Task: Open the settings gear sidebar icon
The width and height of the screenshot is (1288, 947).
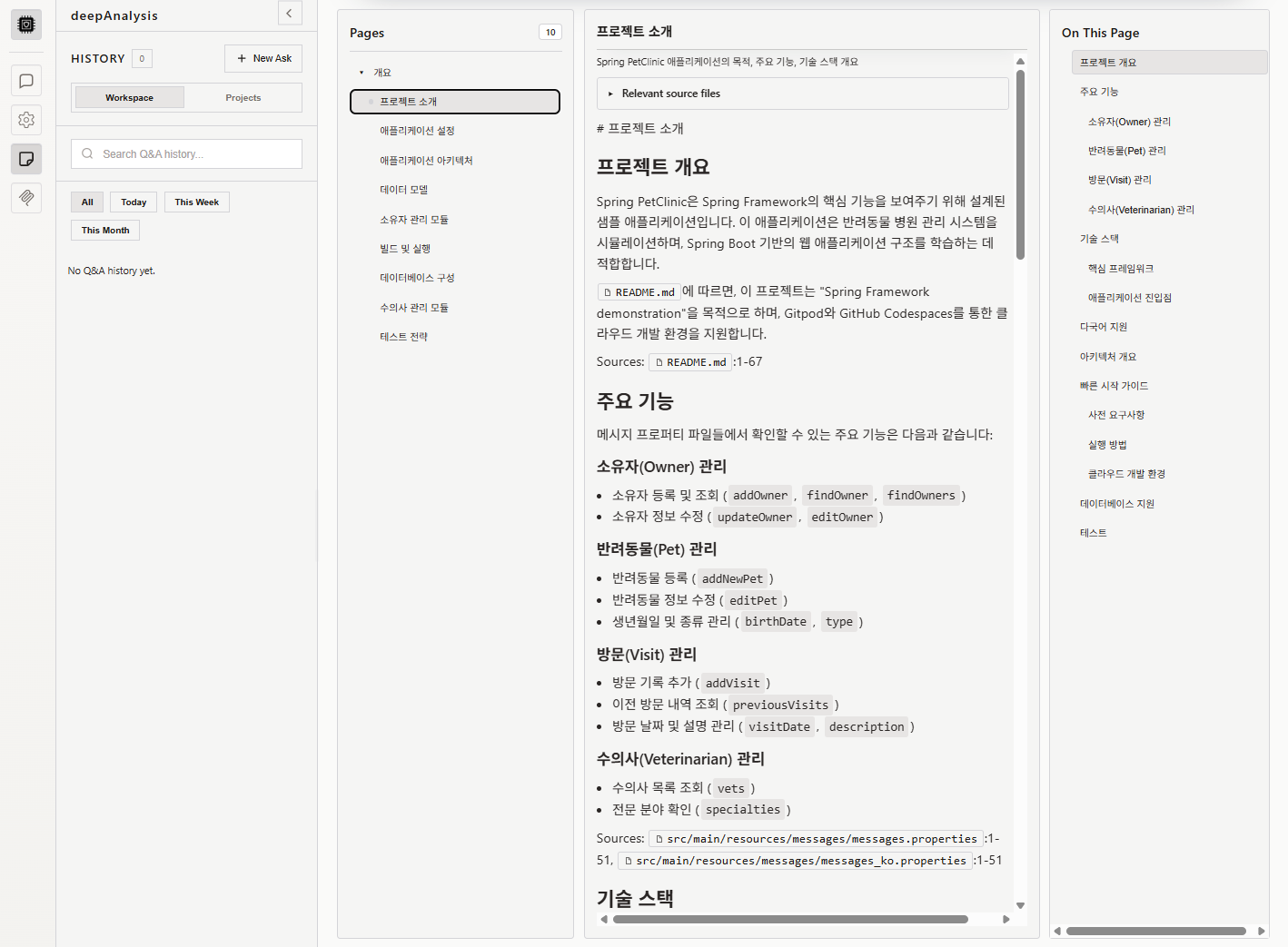Action: [26, 120]
